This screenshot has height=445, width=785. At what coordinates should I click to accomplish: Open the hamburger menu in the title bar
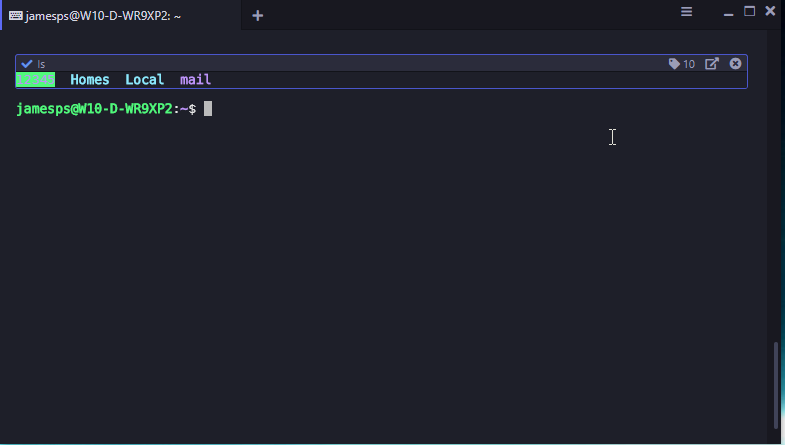pyautogui.click(x=686, y=12)
